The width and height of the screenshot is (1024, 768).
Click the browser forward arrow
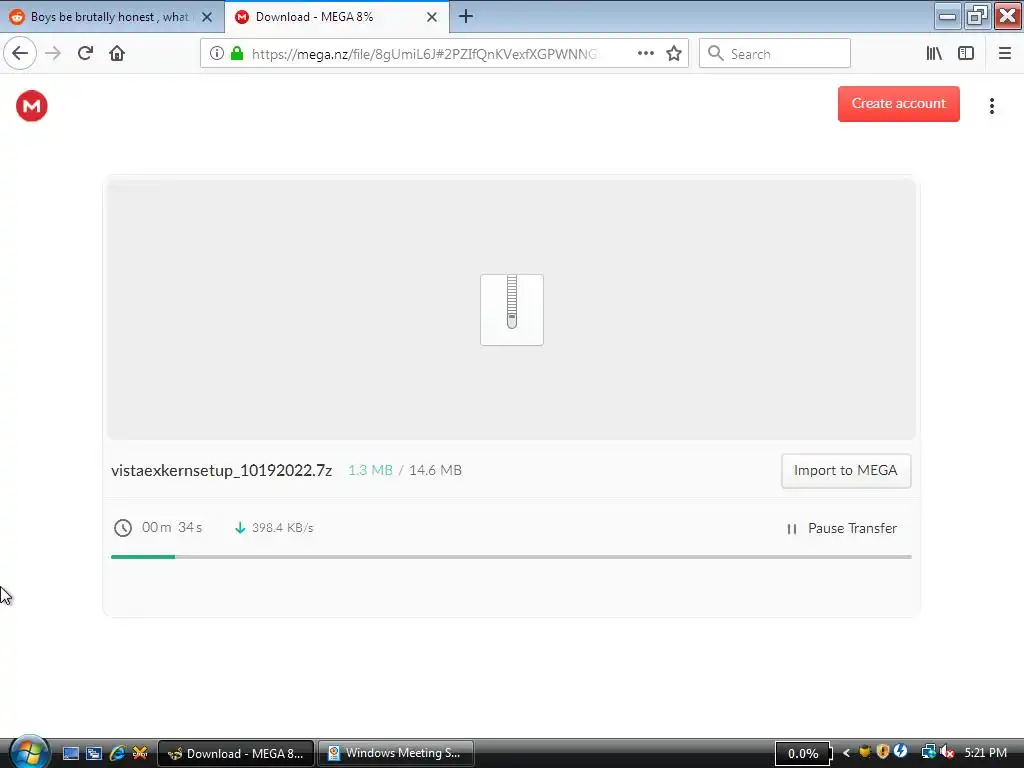[53, 53]
